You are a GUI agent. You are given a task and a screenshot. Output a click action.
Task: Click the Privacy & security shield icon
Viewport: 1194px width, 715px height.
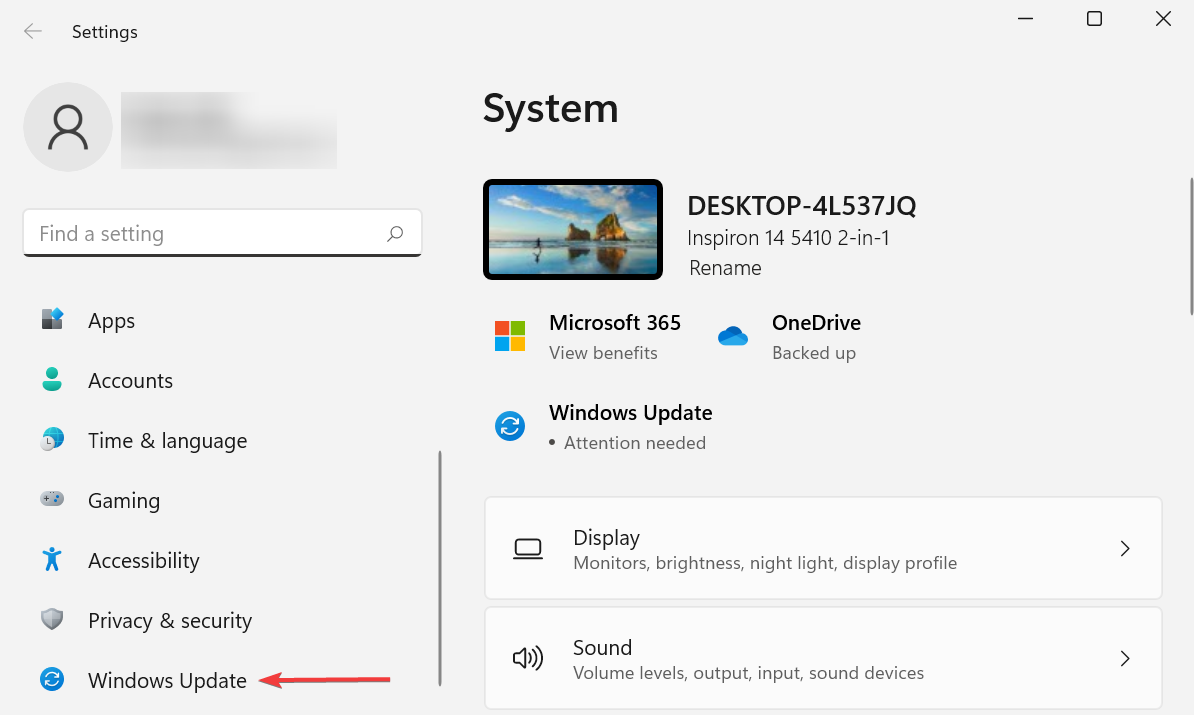[51, 620]
